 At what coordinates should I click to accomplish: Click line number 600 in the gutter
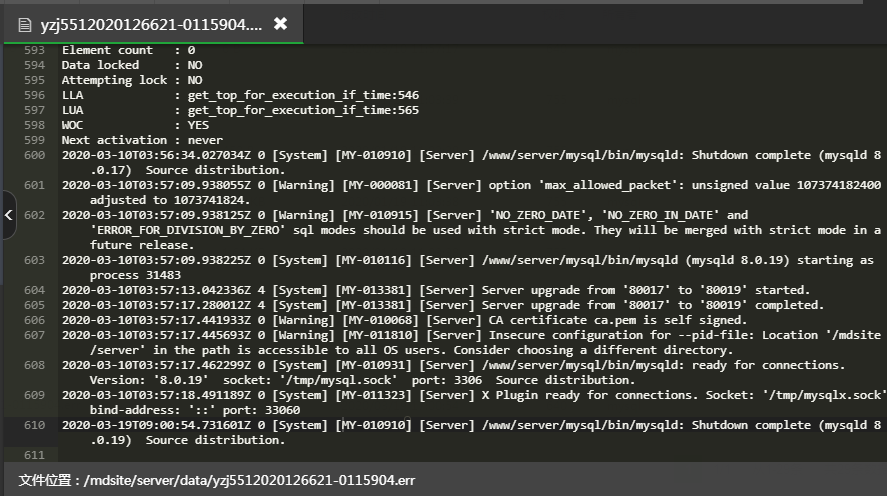[34, 155]
